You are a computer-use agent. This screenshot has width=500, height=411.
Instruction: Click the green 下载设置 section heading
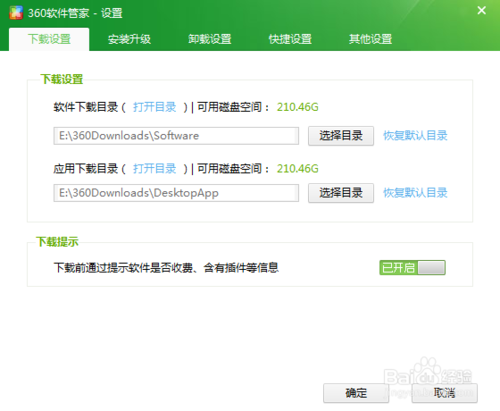62,79
